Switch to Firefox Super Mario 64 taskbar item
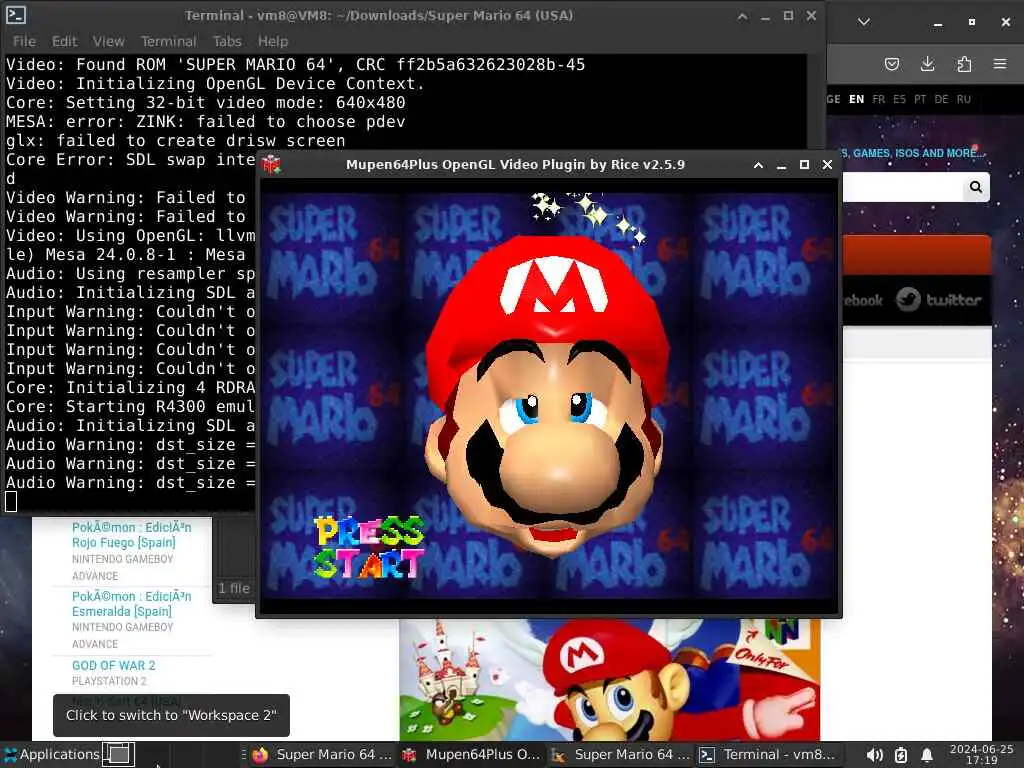1024x768 pixels. coord(323,755)
